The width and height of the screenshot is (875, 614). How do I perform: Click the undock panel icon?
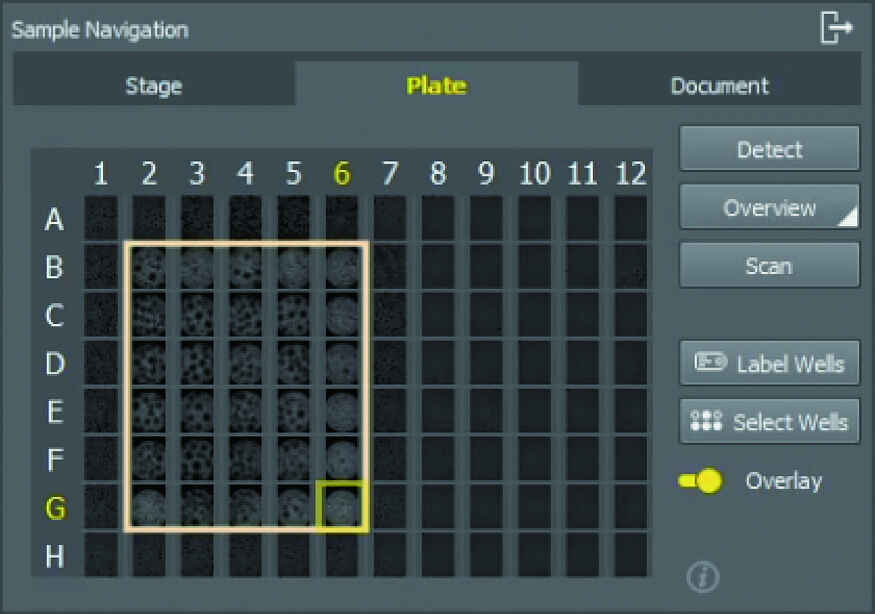pyautogui.click(x=836, y=29)
